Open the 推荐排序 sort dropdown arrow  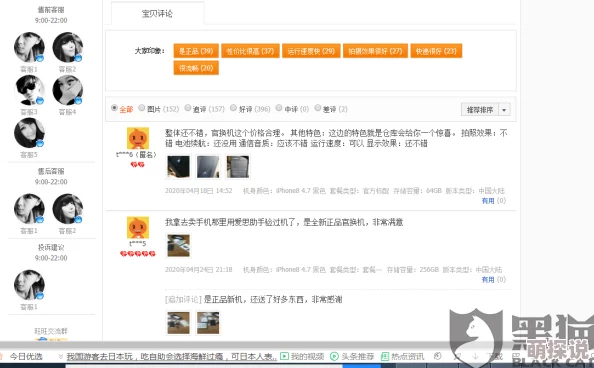pyautogui.click(x=504, y=110)
